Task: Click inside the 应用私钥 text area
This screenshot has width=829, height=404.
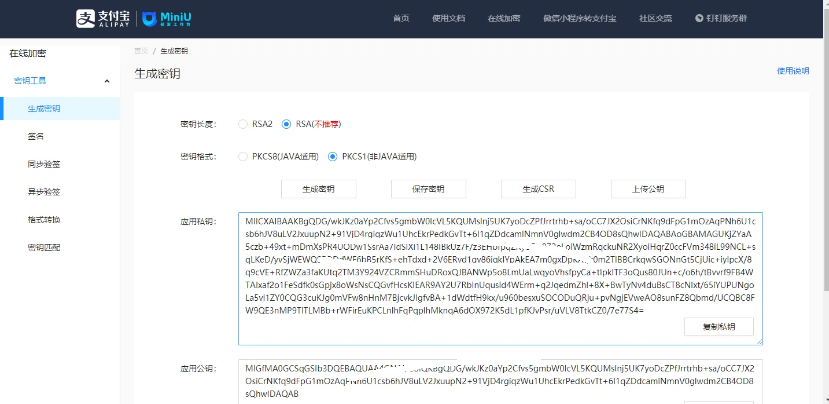Action: (x=500, y=279)
